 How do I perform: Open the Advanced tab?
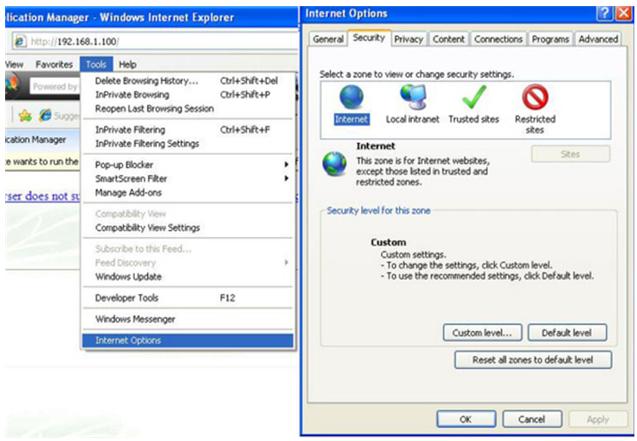[598, 39]
